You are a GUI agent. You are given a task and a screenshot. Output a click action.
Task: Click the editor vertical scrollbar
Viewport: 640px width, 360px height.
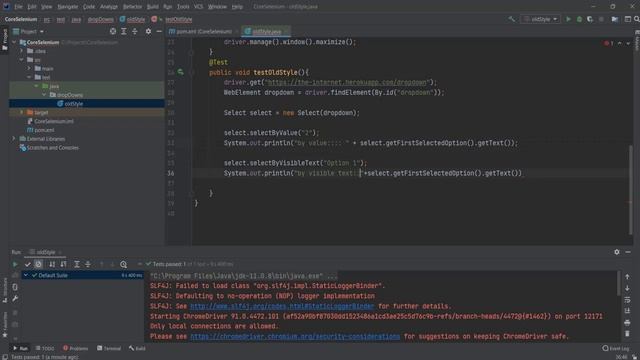click(x=631, y=190)
